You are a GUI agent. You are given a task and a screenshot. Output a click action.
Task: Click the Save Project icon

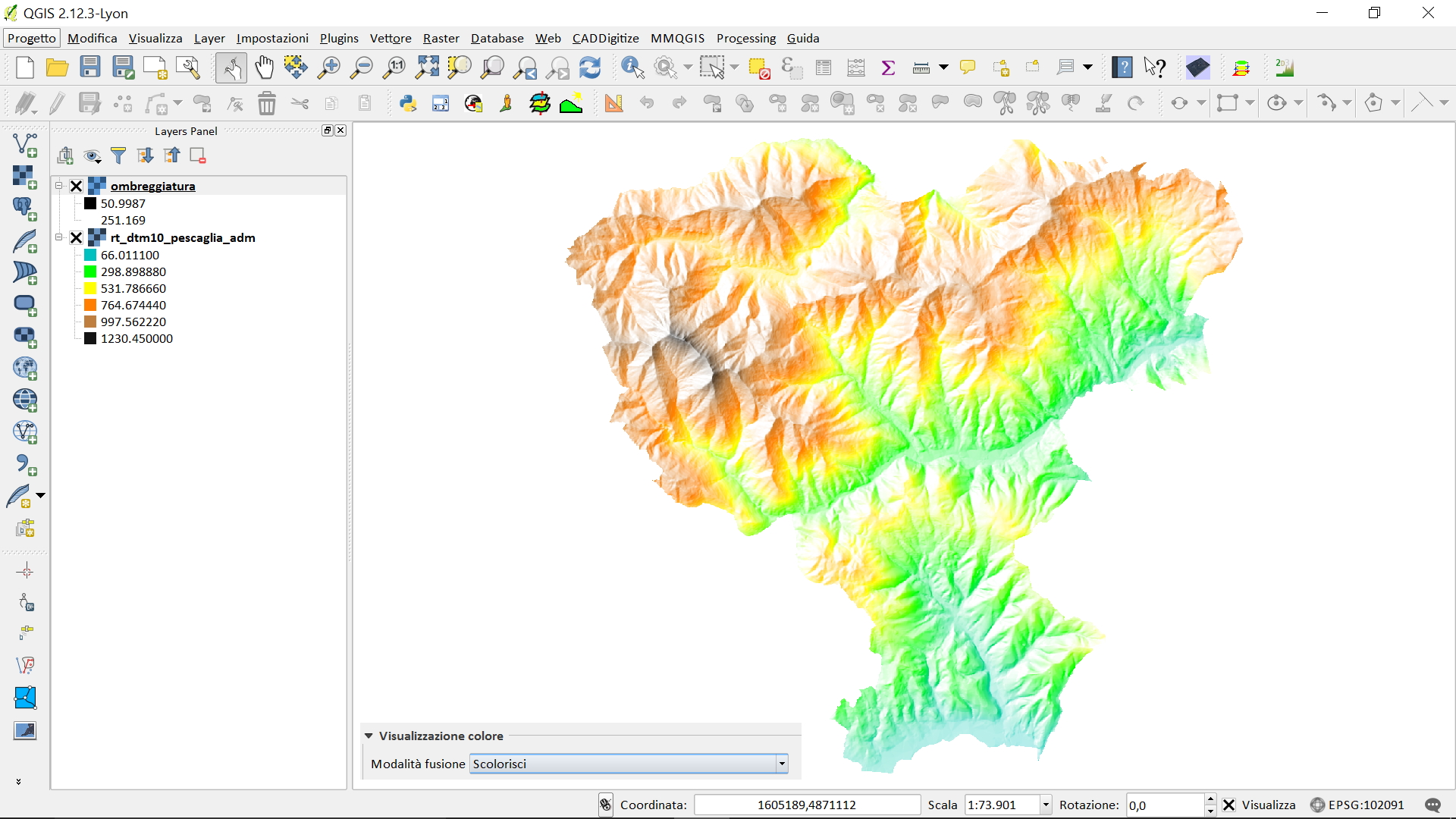tap(90, 67)
